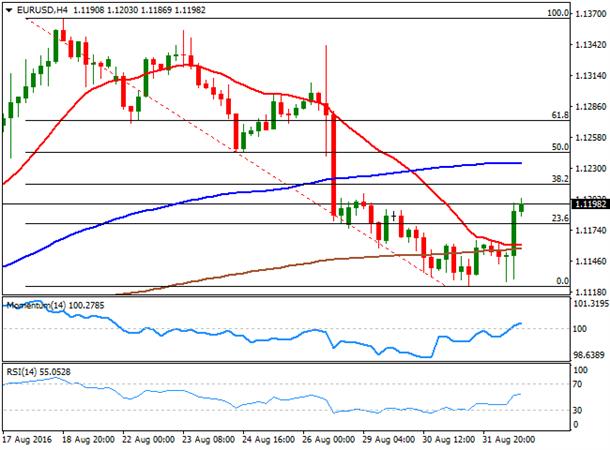
Task: Click the 50.0 Fibonacci level label
Action: [x=560, y=147]
